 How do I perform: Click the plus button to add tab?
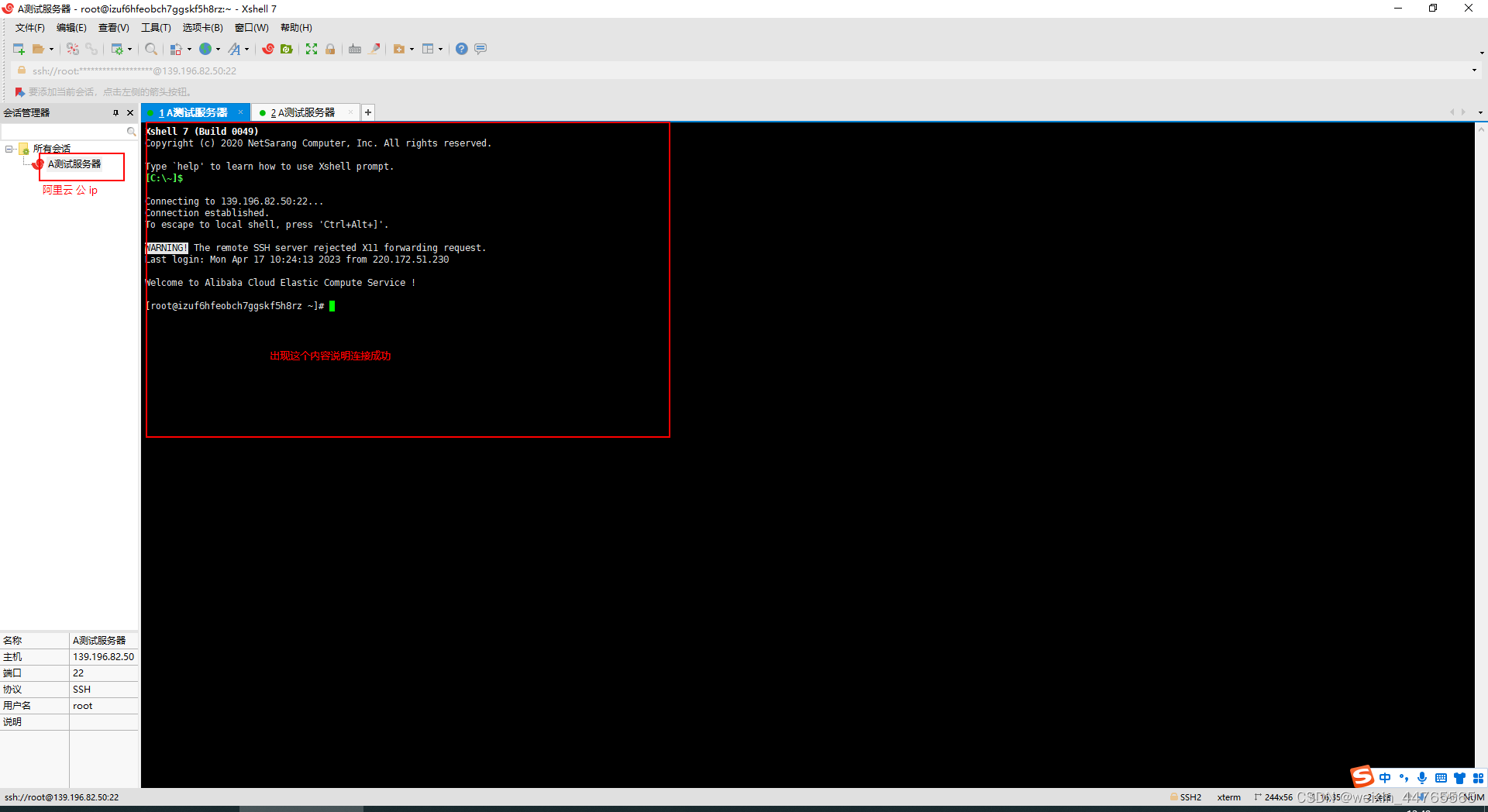tap(368, 113)
